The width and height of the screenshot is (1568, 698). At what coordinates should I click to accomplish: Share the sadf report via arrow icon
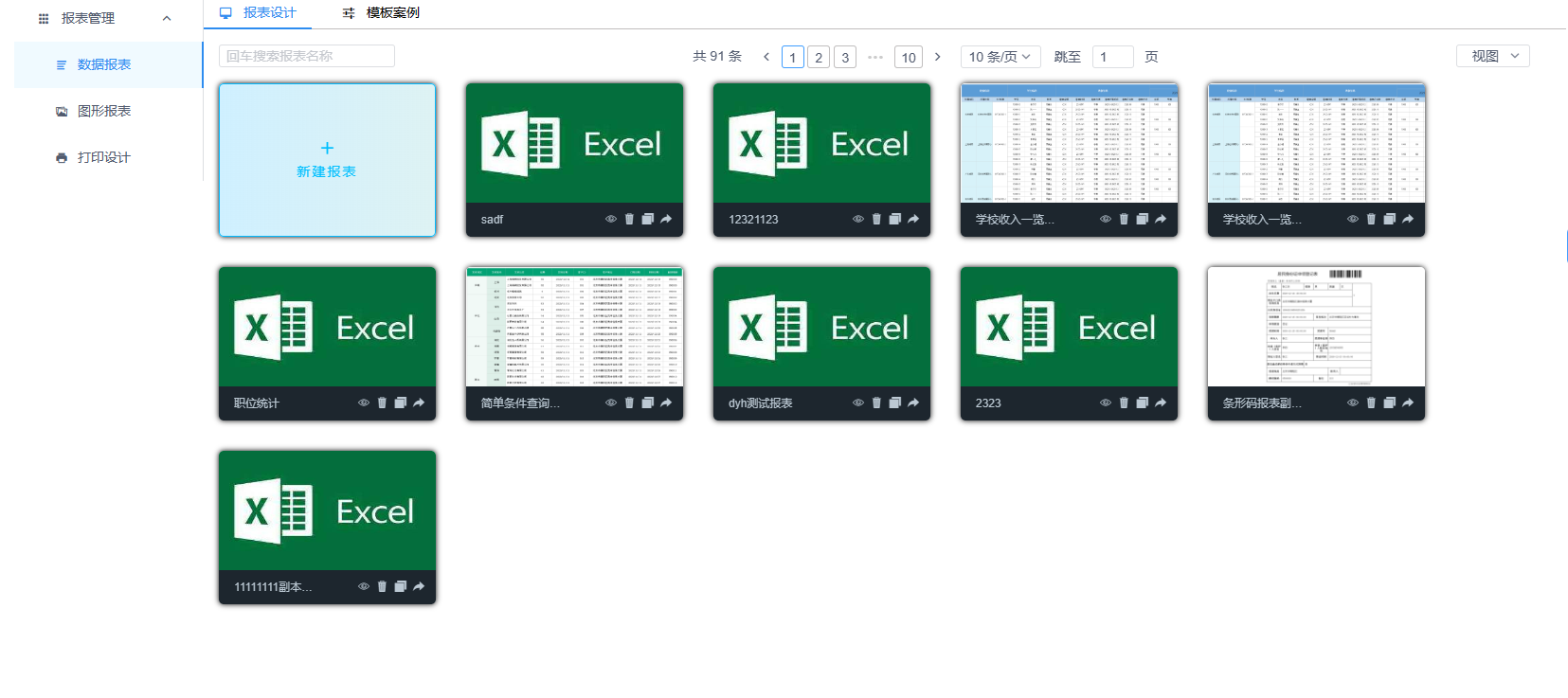coord(666,219)
